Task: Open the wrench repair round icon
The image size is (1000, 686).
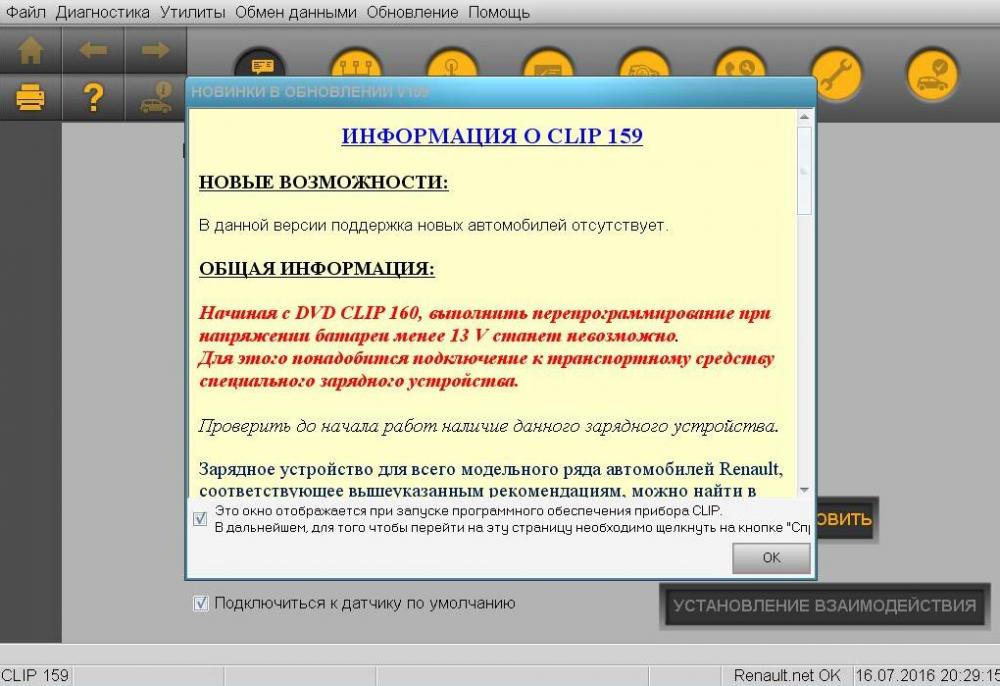Action: coord(836,75)
